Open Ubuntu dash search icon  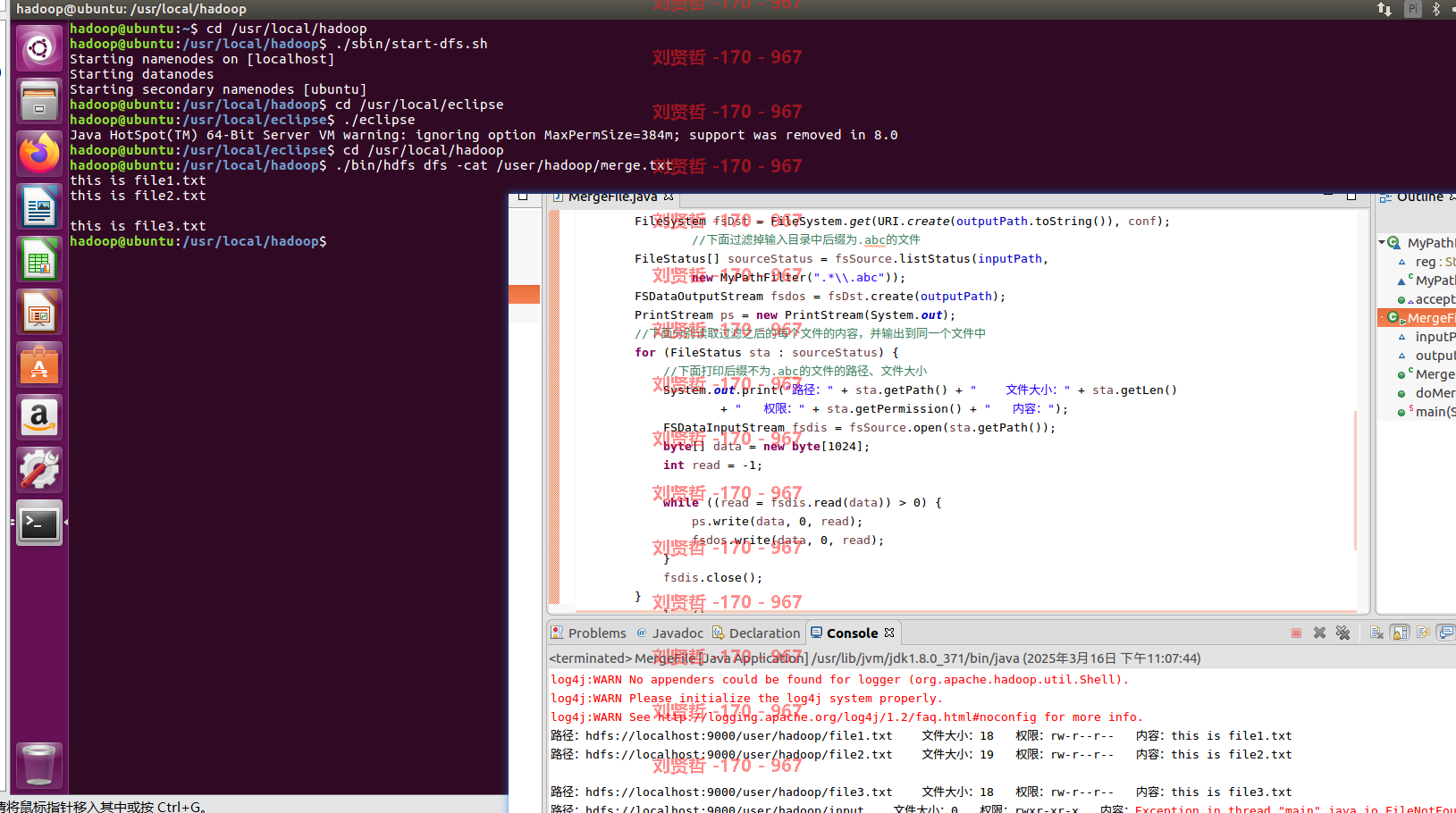tap(39, 48)
